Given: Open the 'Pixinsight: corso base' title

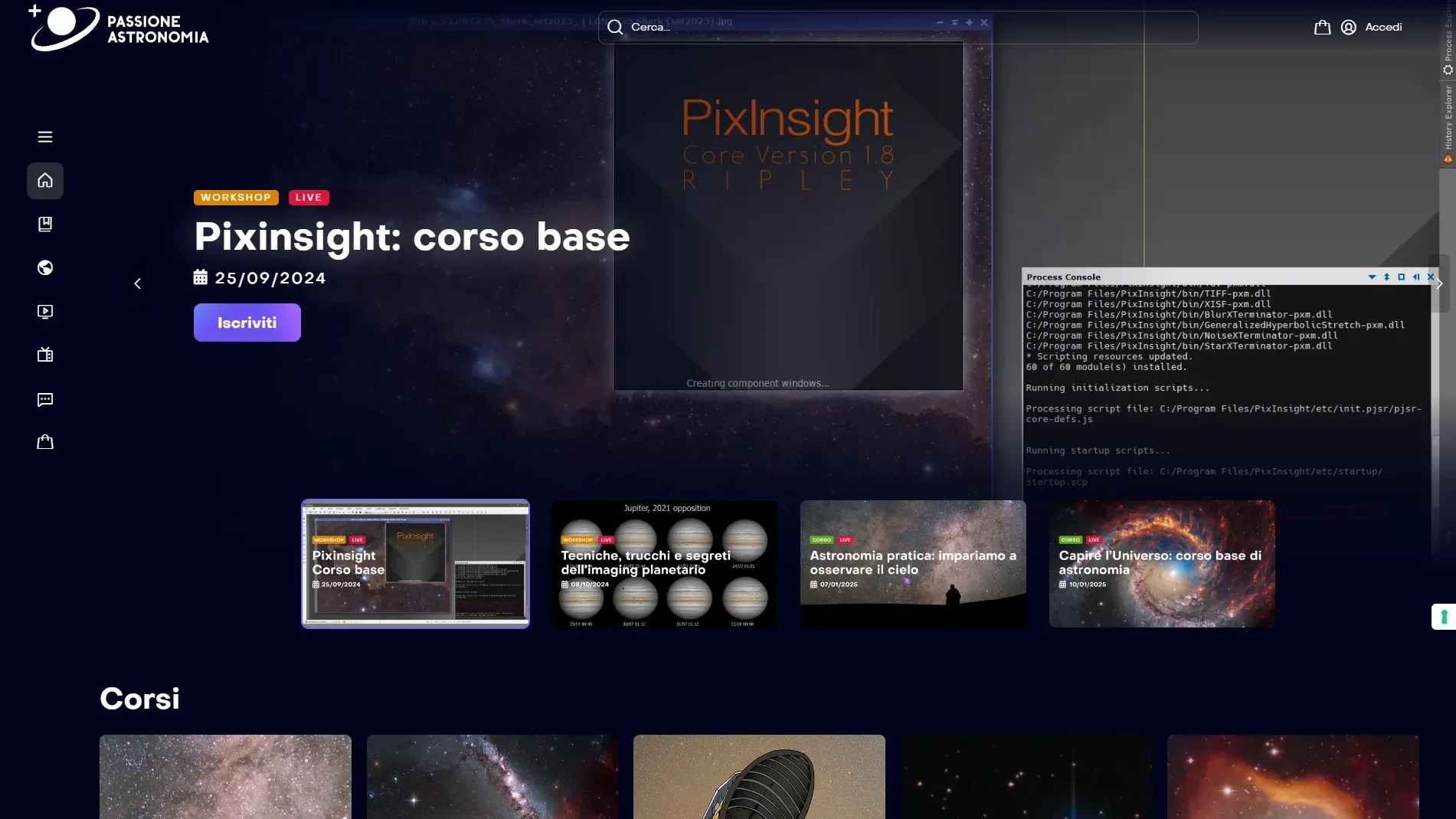Looking at the screenshot, I should pyautogui.click(x=412, y=237).
